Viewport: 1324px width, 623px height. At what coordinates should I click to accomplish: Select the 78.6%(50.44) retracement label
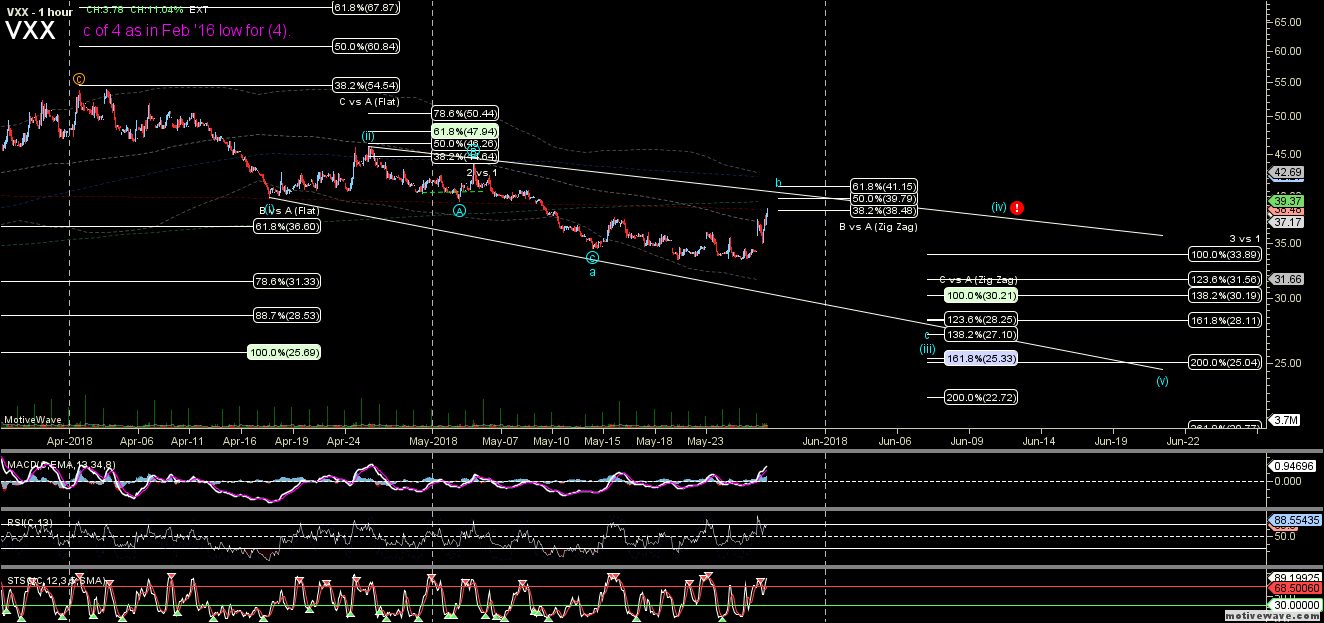tap(465, 114)
